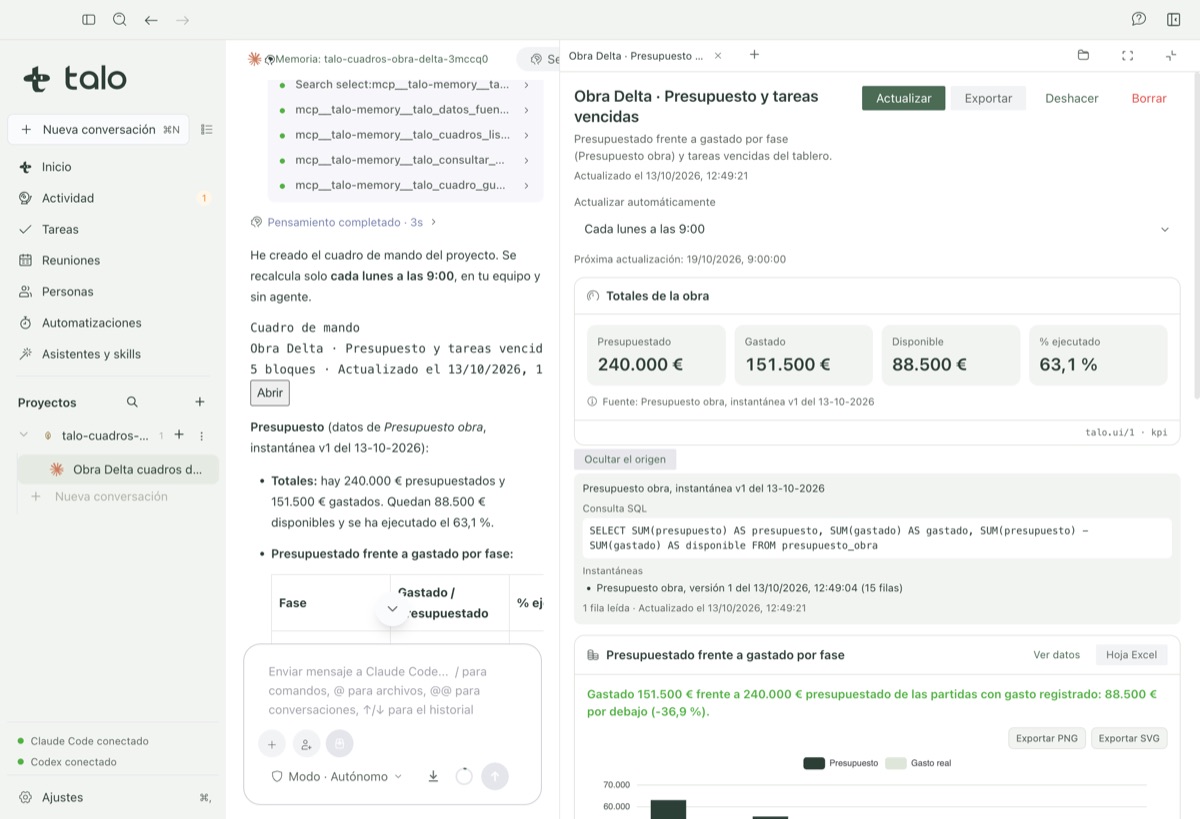1200x819 pixels.
Task: Select the Obra Delta cuadros conversation
Action: point(118,469)
